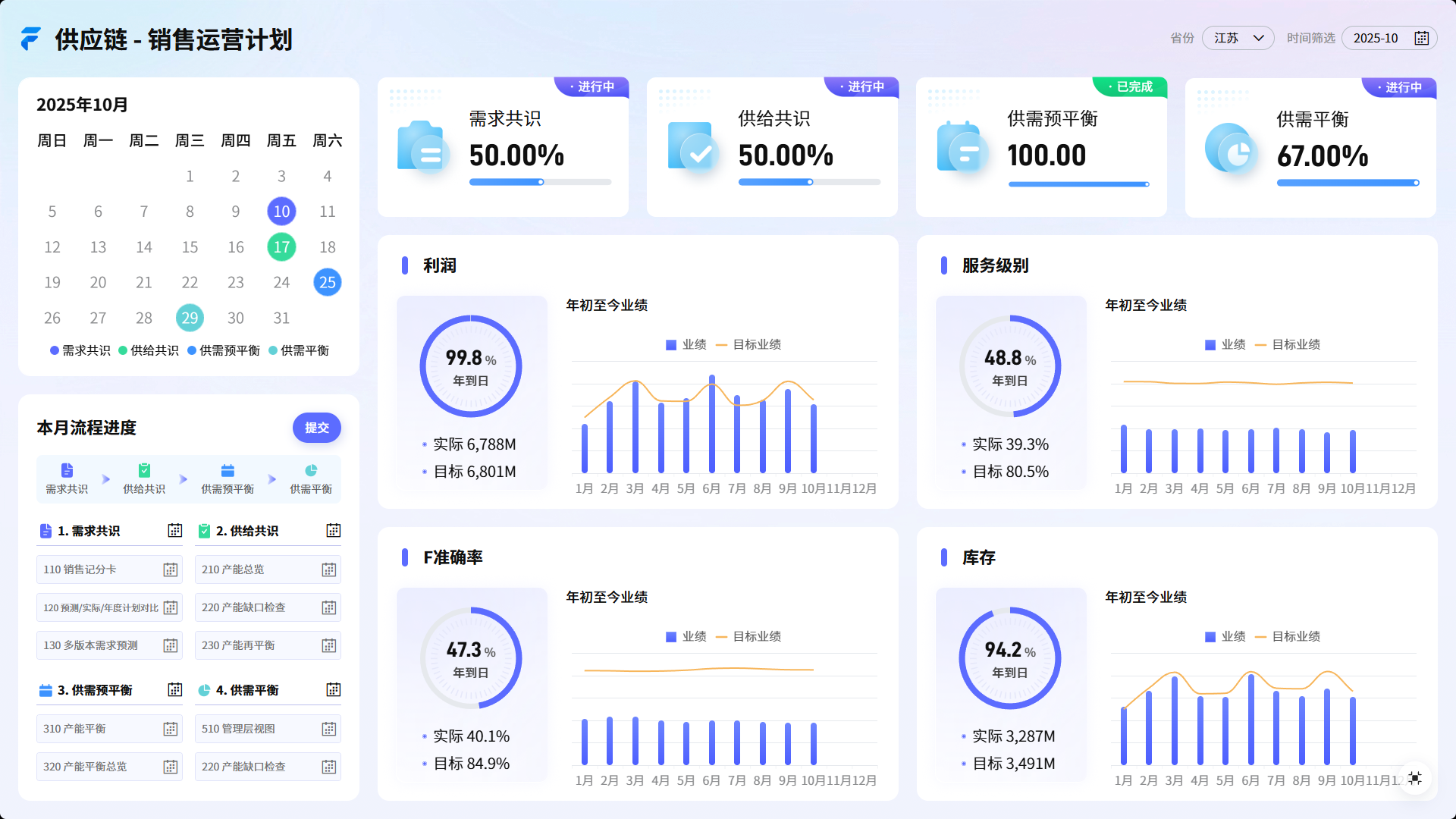Viewport: 1456px width, 819px height.
Task: Select 供给共识 step in process flow
Action: 144,479
